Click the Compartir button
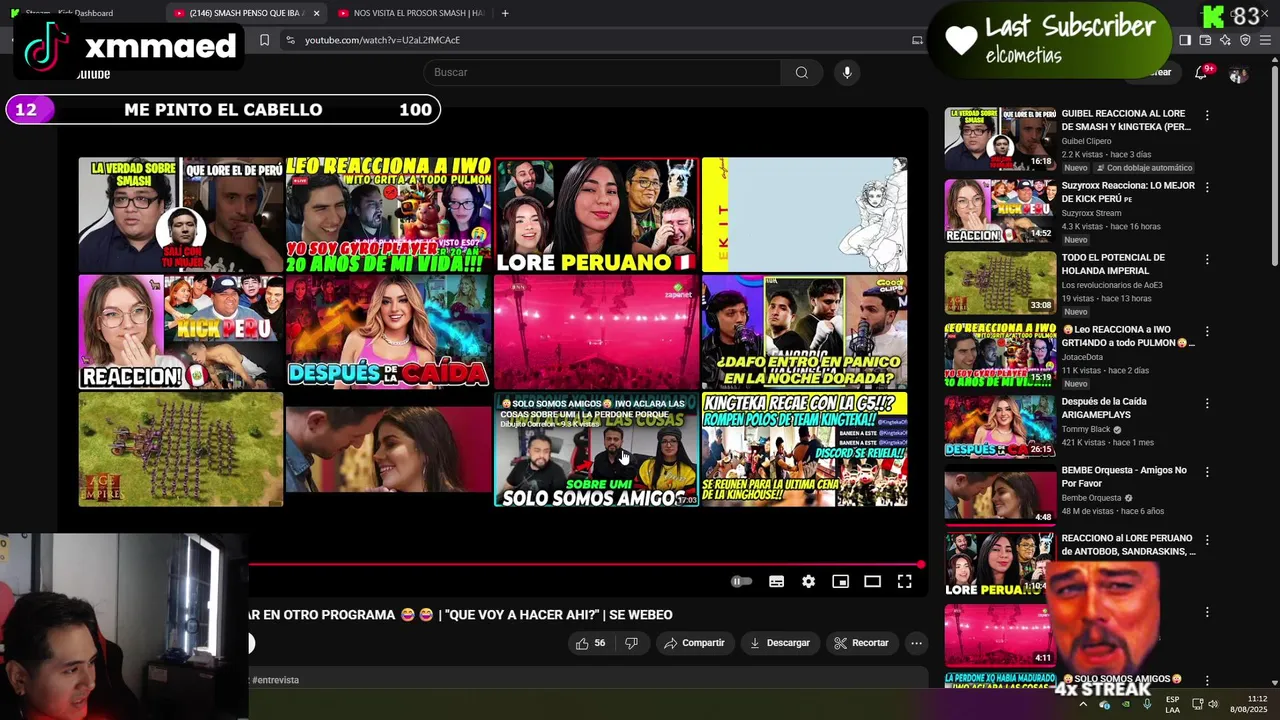The image size is (1280, 720). [x=695, y=643]
